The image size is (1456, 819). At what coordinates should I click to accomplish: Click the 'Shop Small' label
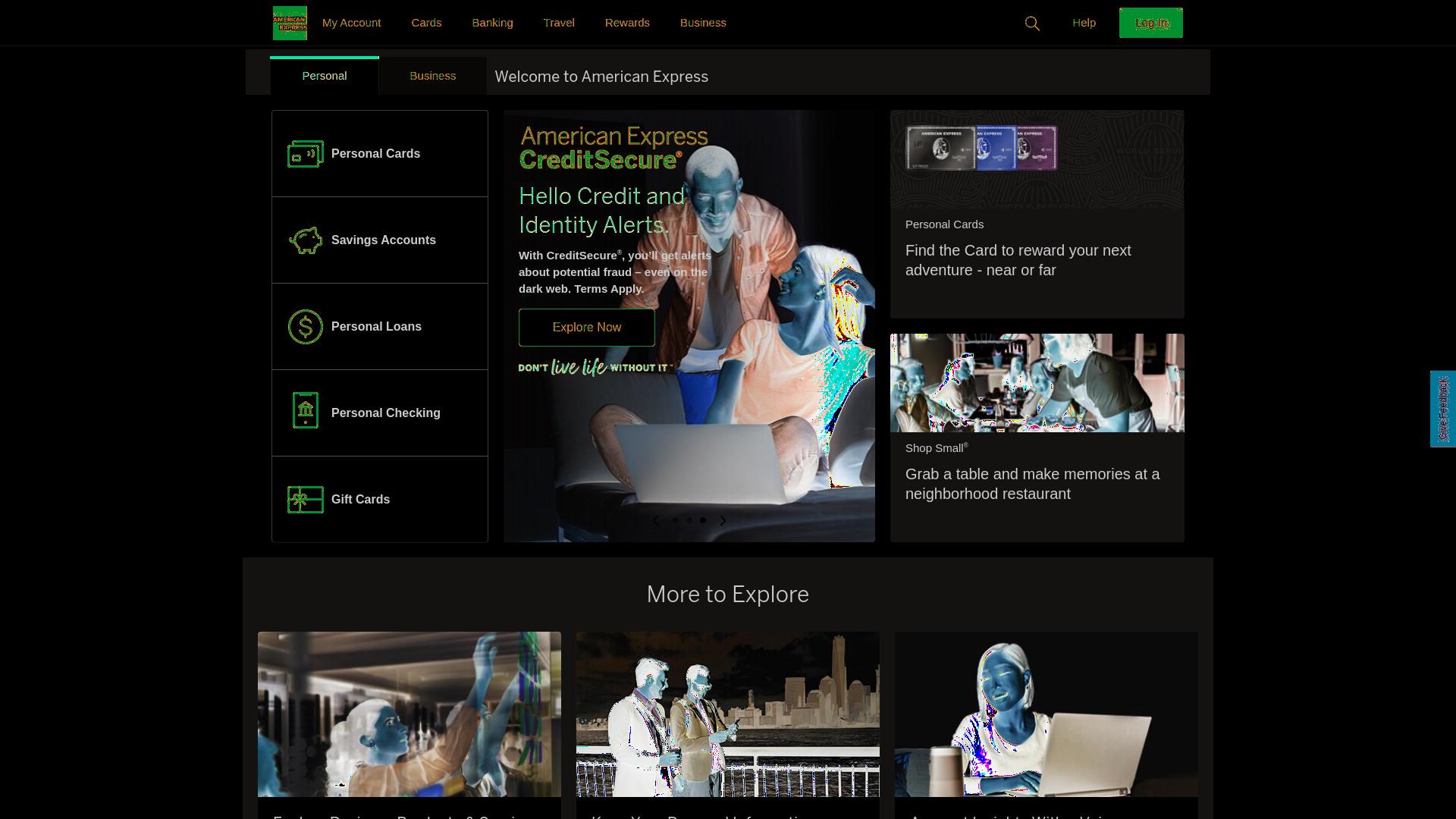937,448
